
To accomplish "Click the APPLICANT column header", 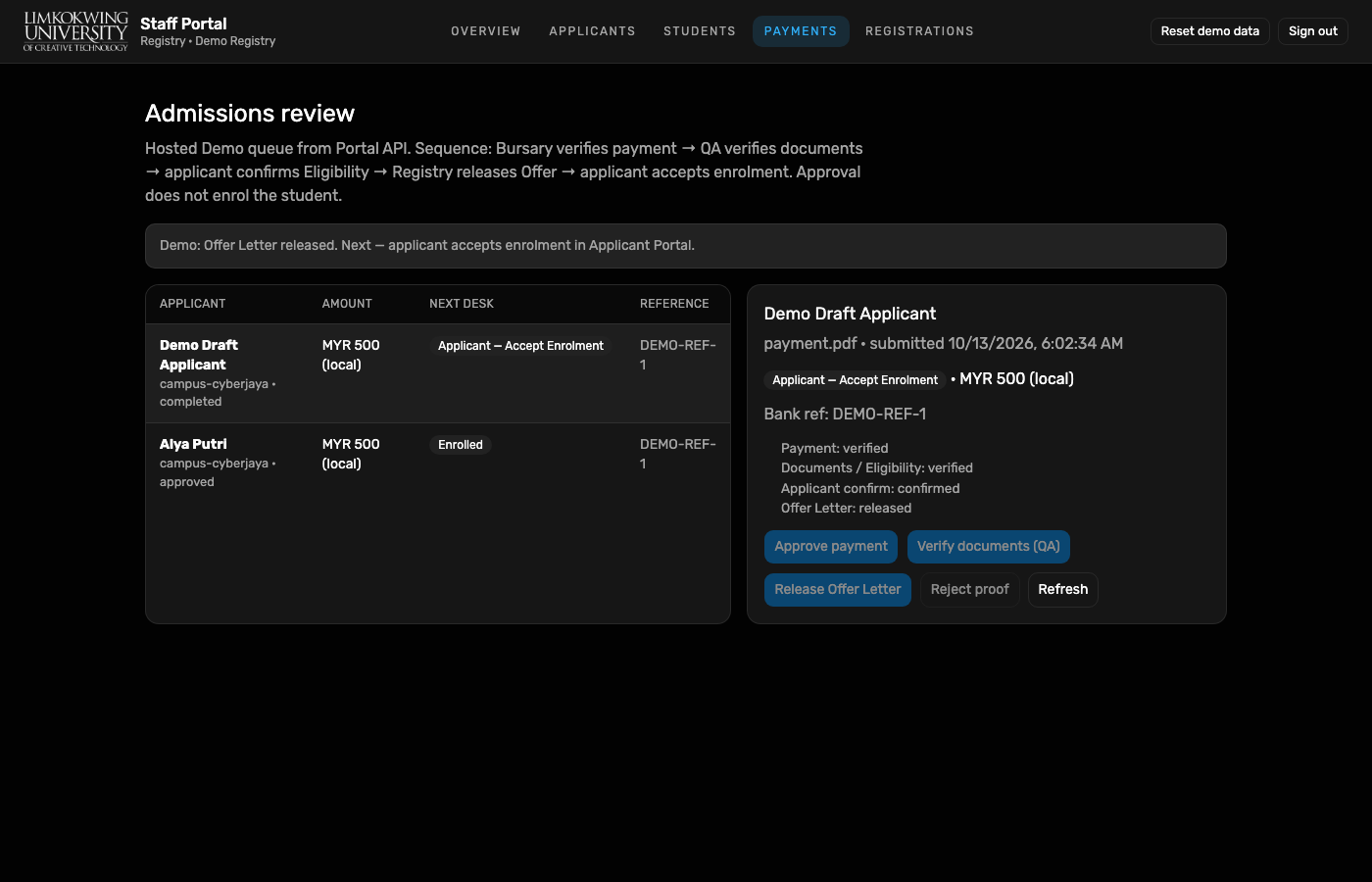I will pos(193,304).
